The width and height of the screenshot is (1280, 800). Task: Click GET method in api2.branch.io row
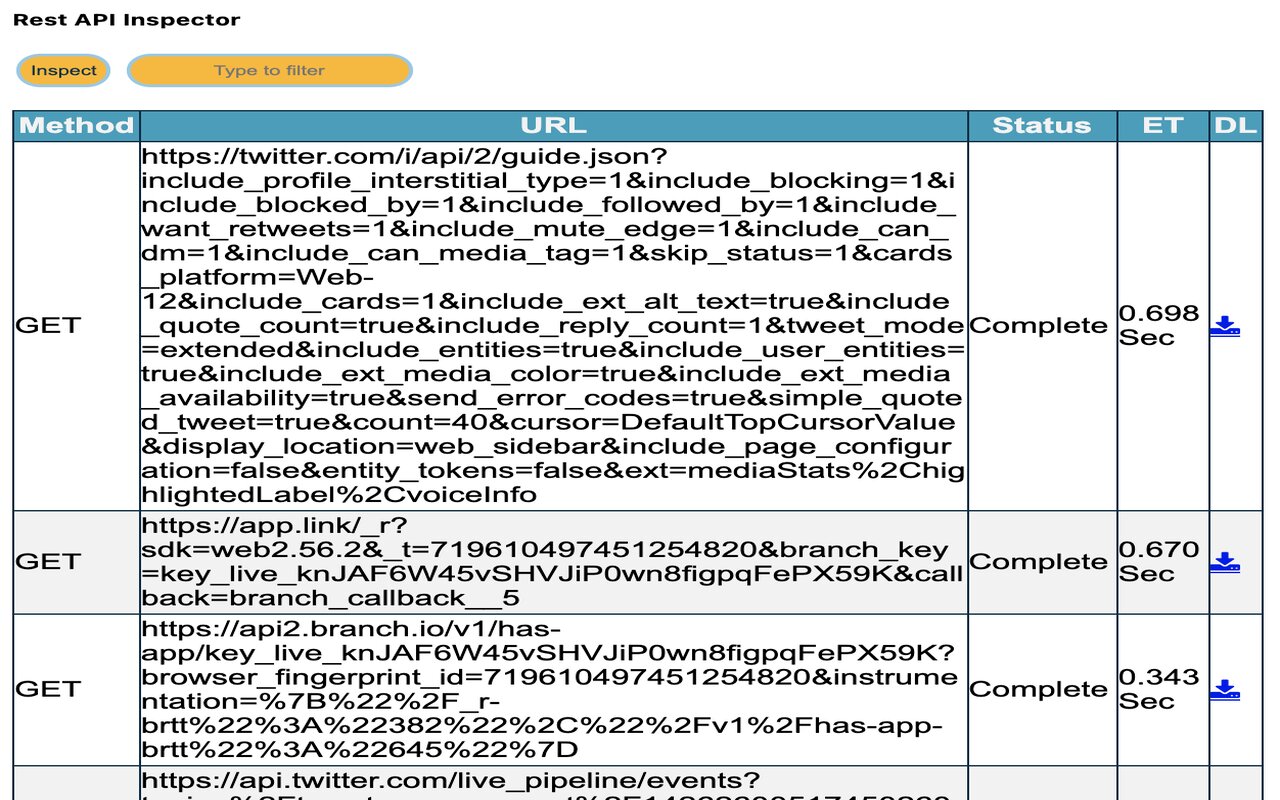pos(77,690)
